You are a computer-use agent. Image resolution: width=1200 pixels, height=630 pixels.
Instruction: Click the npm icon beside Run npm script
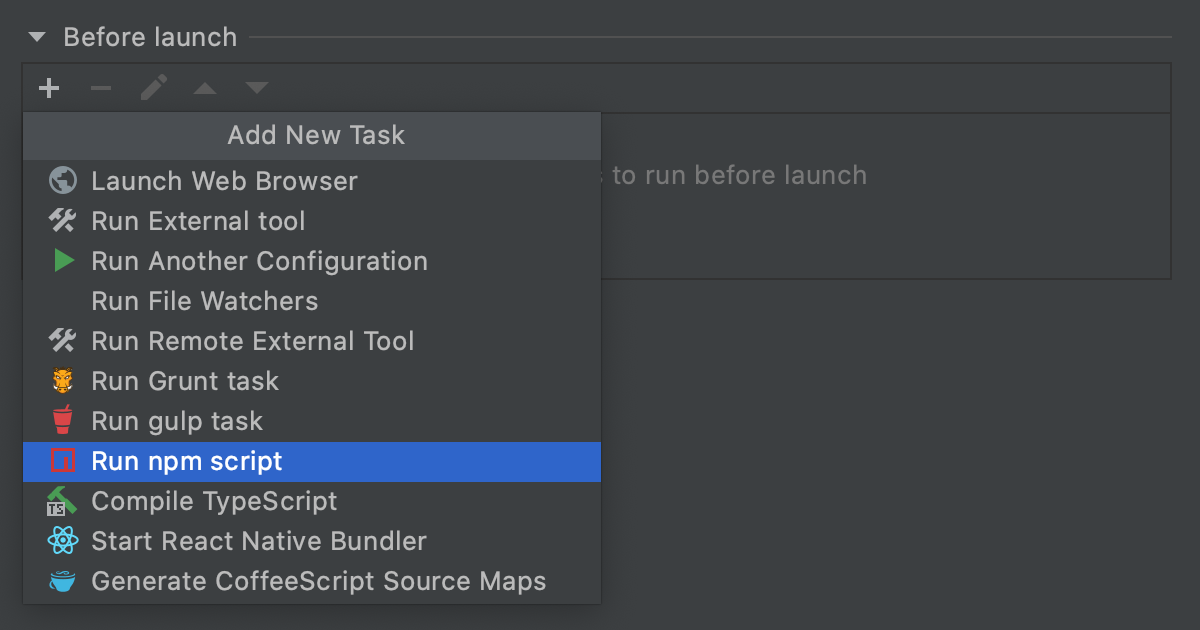[x=62, y=462]
